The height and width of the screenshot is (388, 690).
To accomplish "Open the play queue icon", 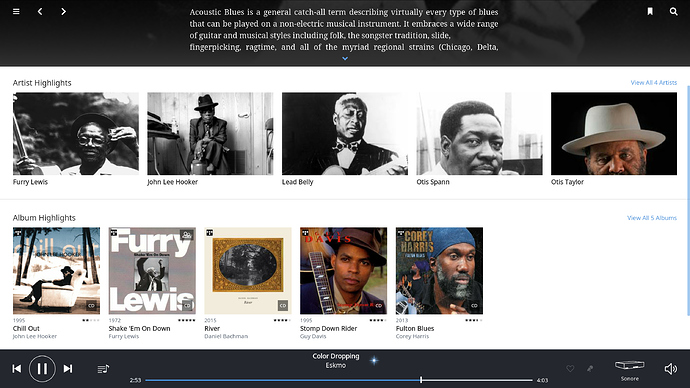I will coord(103,369).
